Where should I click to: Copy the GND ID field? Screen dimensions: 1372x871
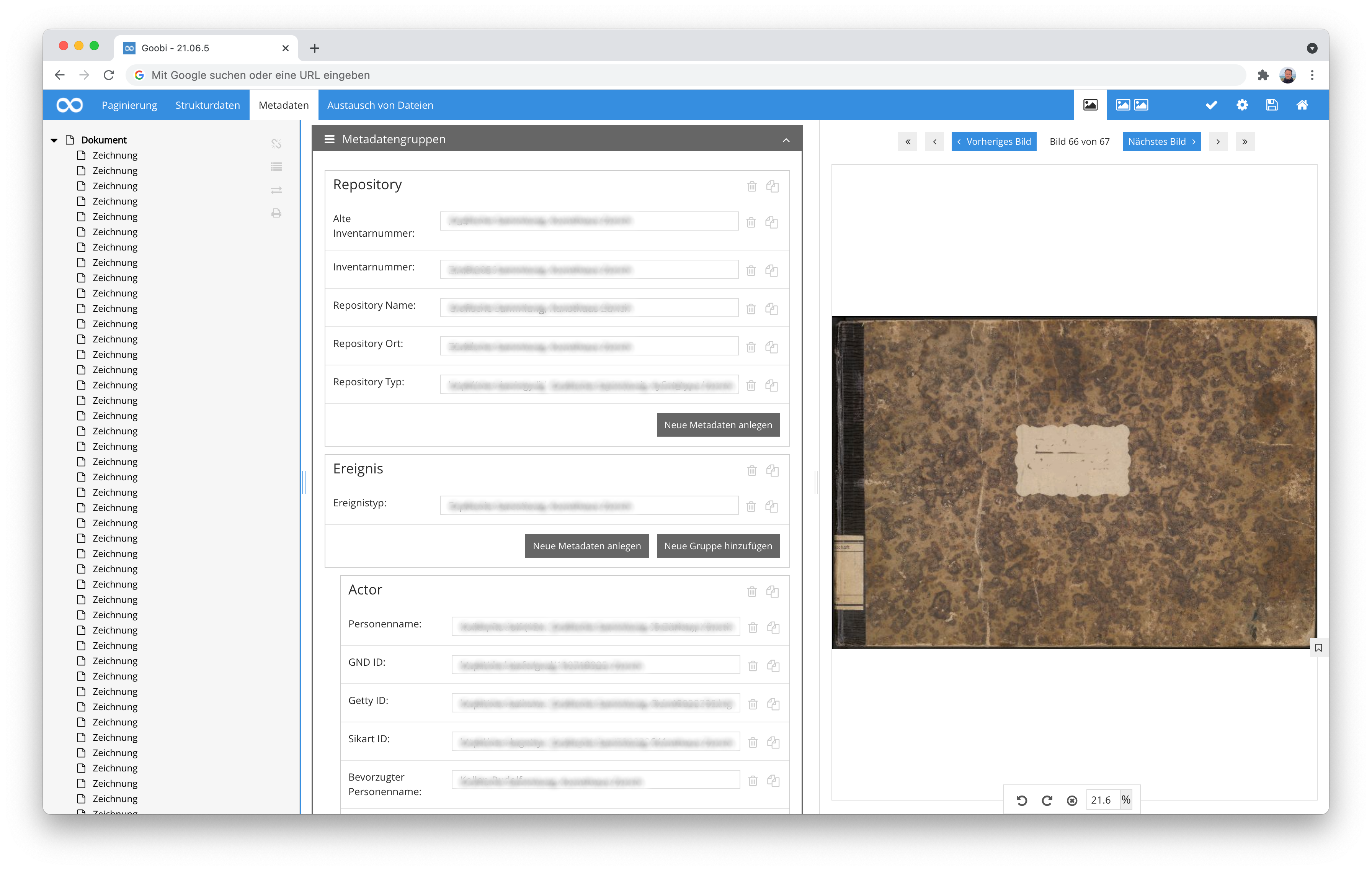(773, 666)
